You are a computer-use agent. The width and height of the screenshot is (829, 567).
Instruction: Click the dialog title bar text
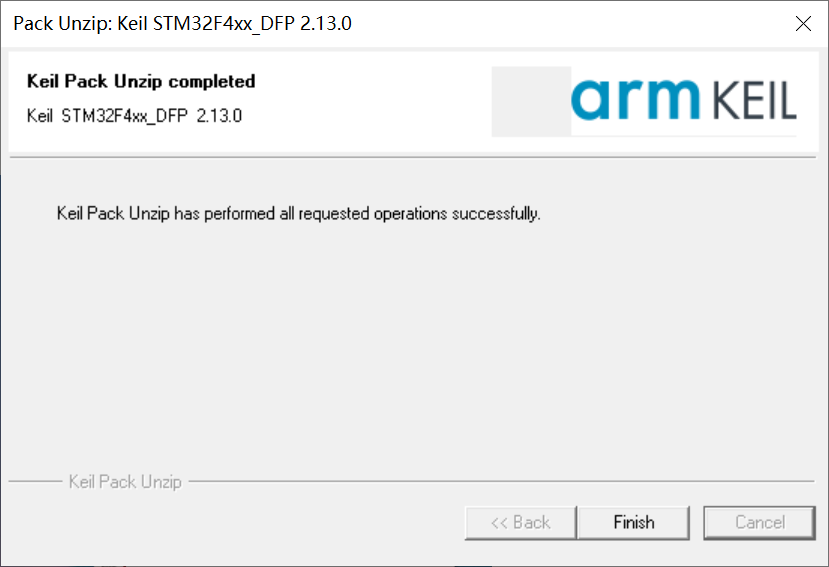coord(182,23)
